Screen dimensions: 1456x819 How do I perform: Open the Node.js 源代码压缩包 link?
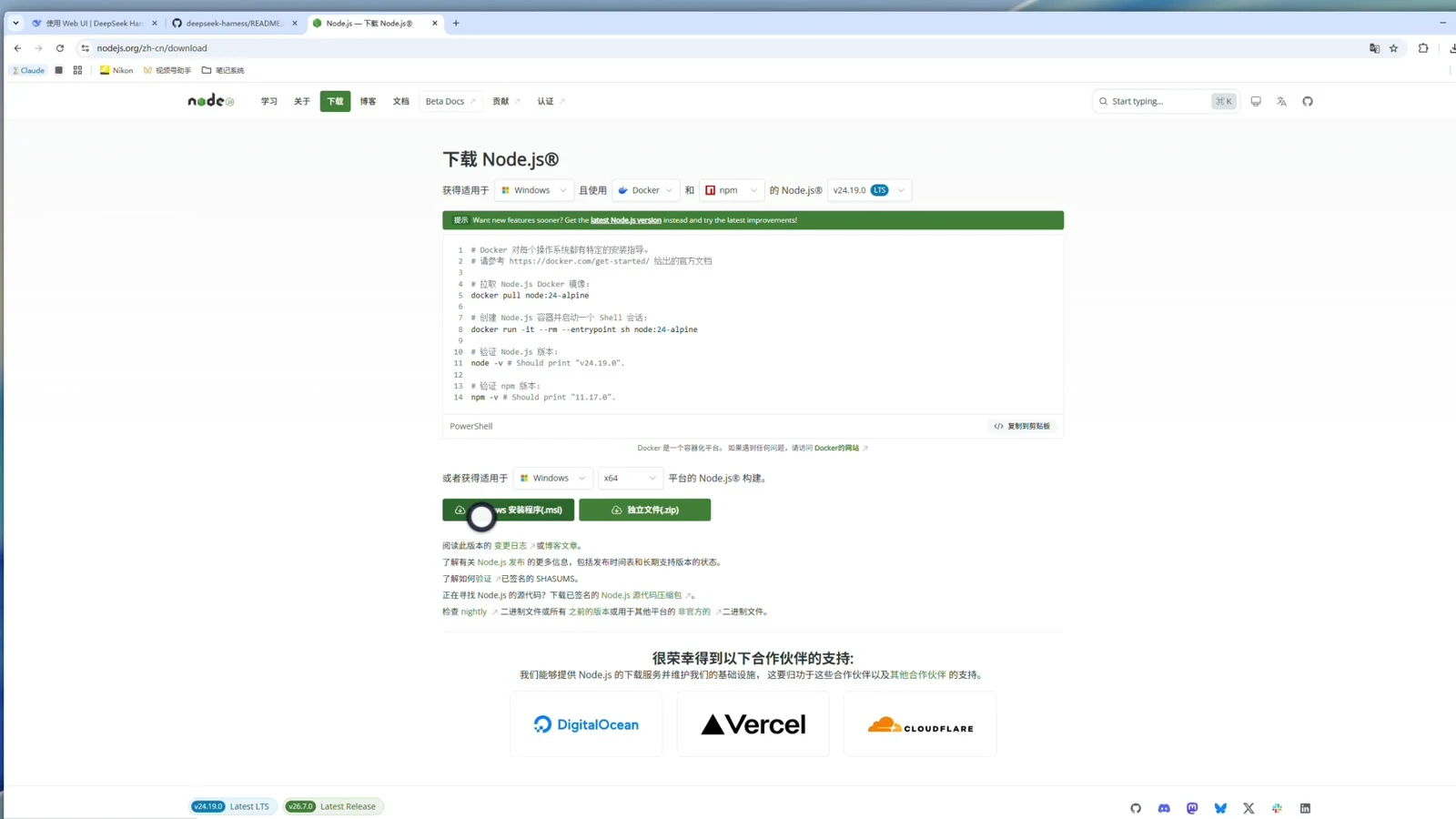pyautogui.click(x=641, y=595)
